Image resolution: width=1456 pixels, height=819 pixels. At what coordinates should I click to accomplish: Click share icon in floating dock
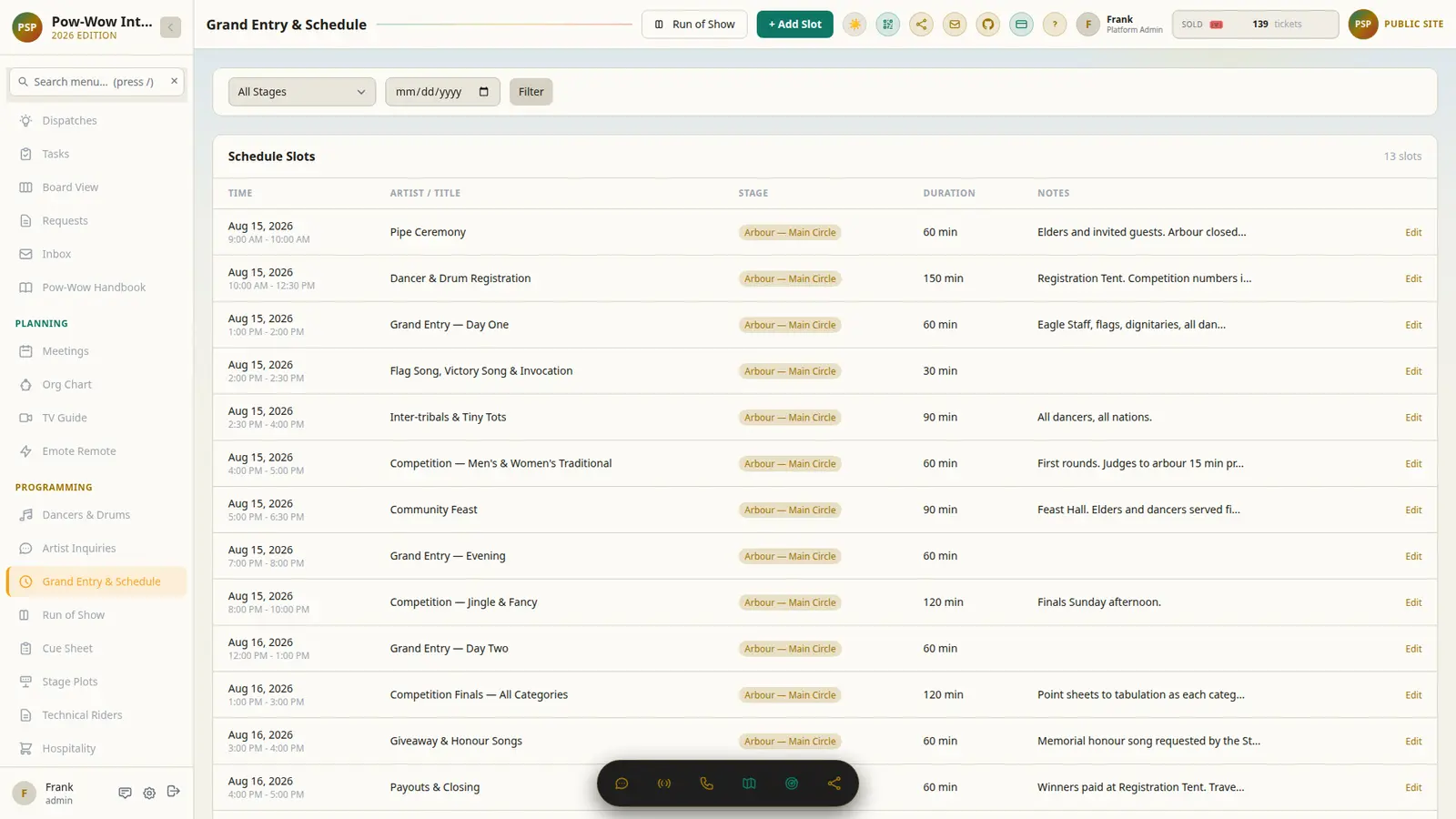[x=834, y=784]
